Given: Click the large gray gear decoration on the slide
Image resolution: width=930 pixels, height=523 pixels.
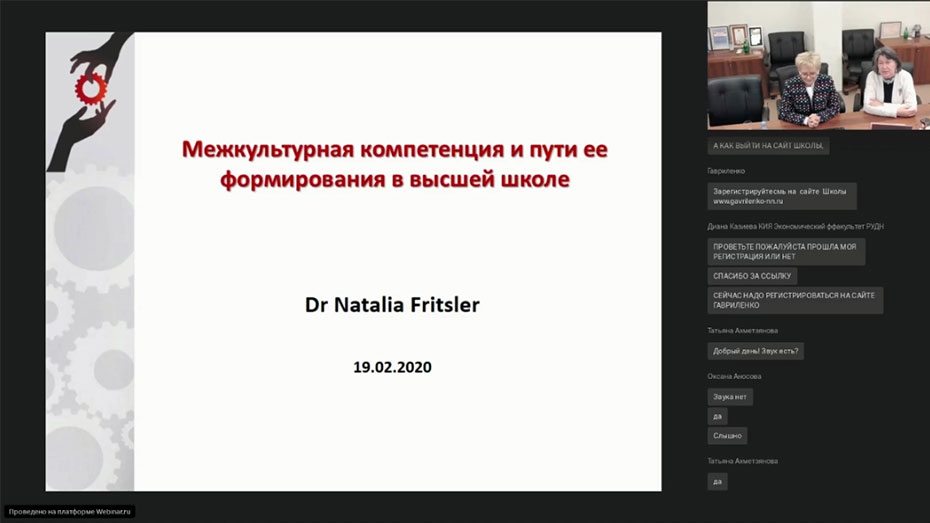Looking at the screenshot, I should click(93, 228).
